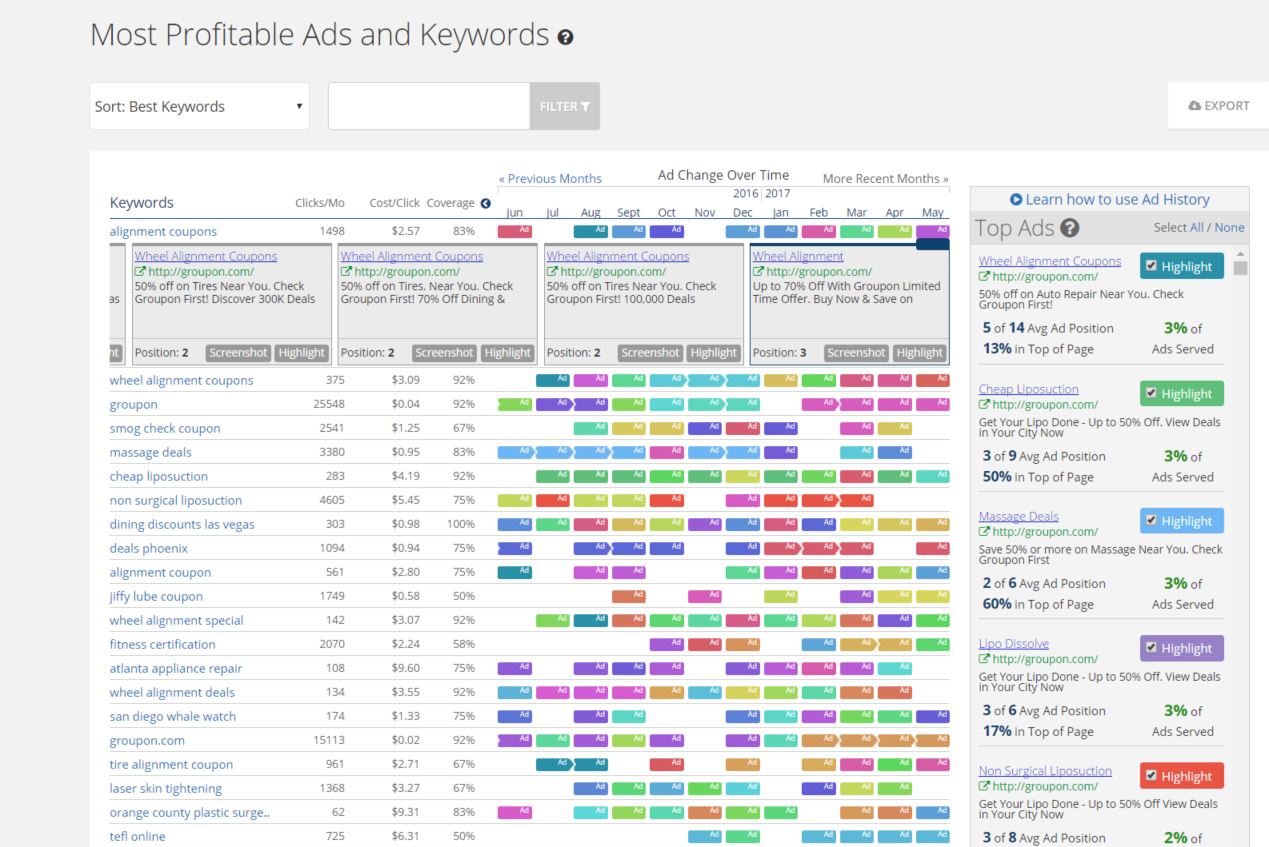
Task: Open the keyword 'deals phoenix'
Action: [x=149, y=548]
